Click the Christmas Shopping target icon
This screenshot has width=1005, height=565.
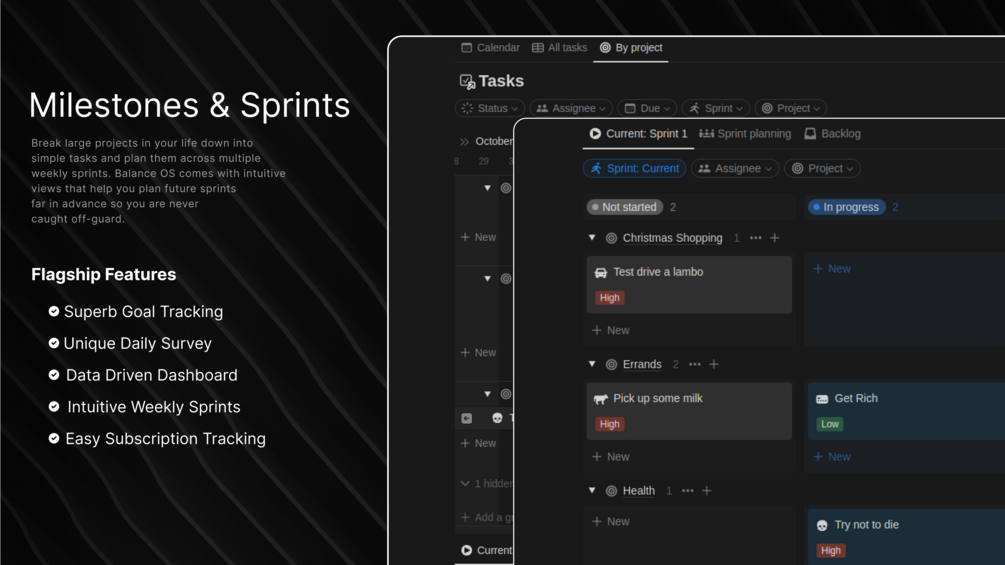click(611, 238)
